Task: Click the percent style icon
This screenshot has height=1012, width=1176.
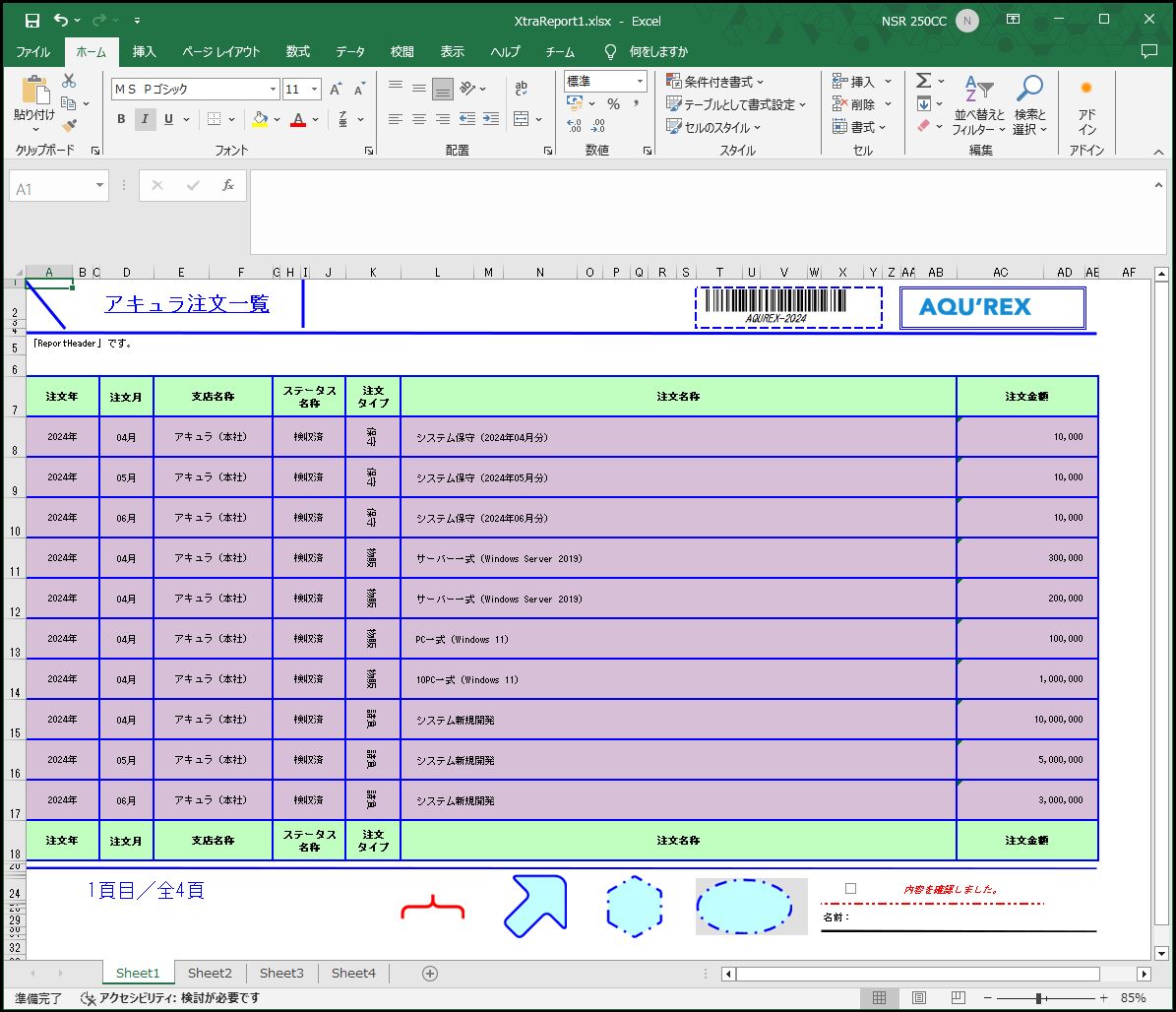Action: tap(613, 104)
